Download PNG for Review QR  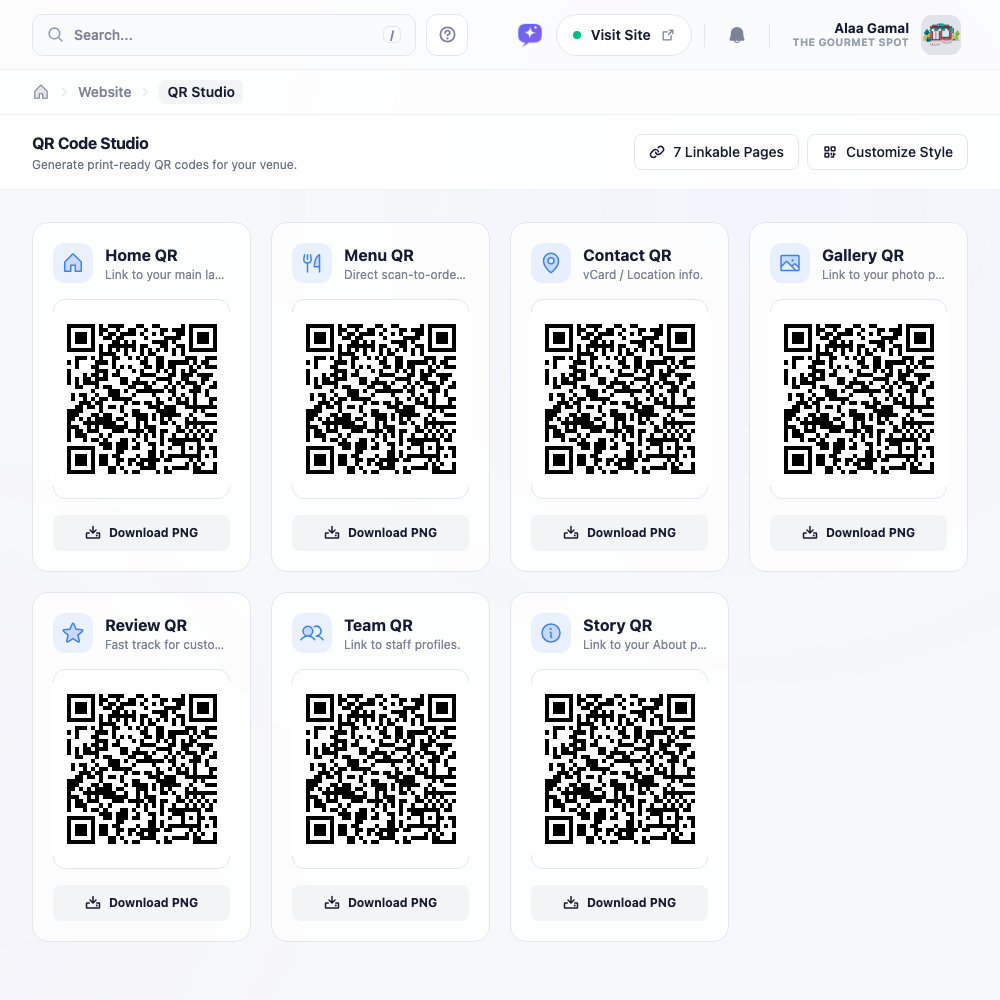coord(142,902)
